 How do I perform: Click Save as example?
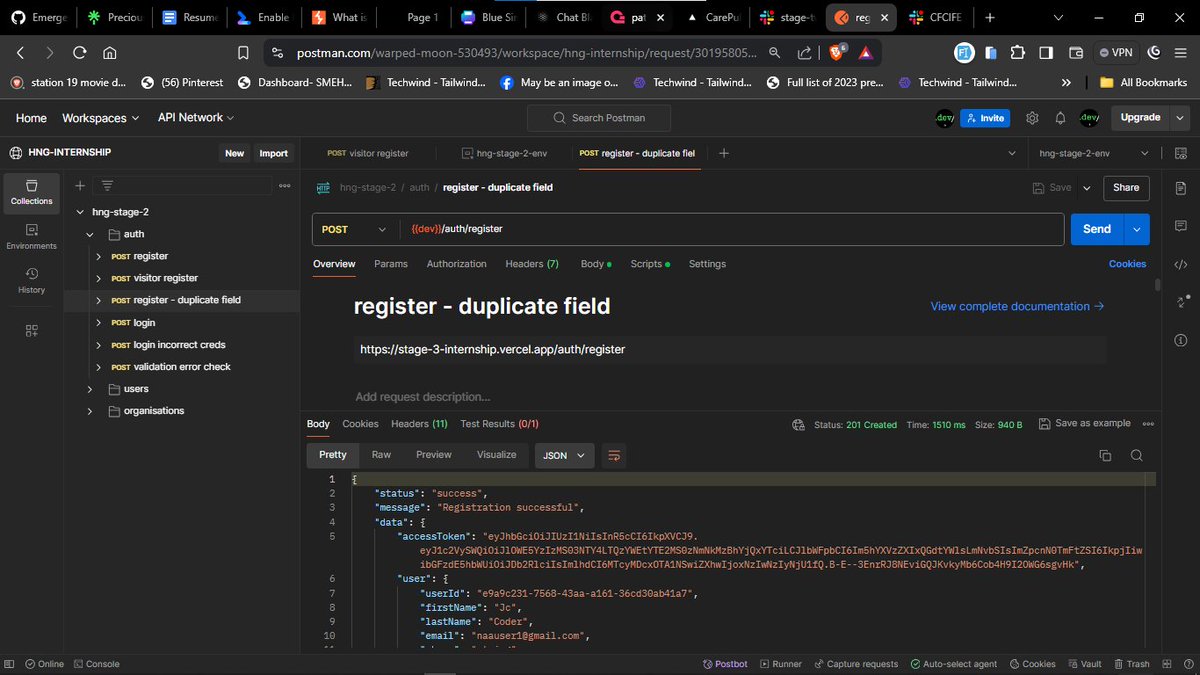(1086, 424)
